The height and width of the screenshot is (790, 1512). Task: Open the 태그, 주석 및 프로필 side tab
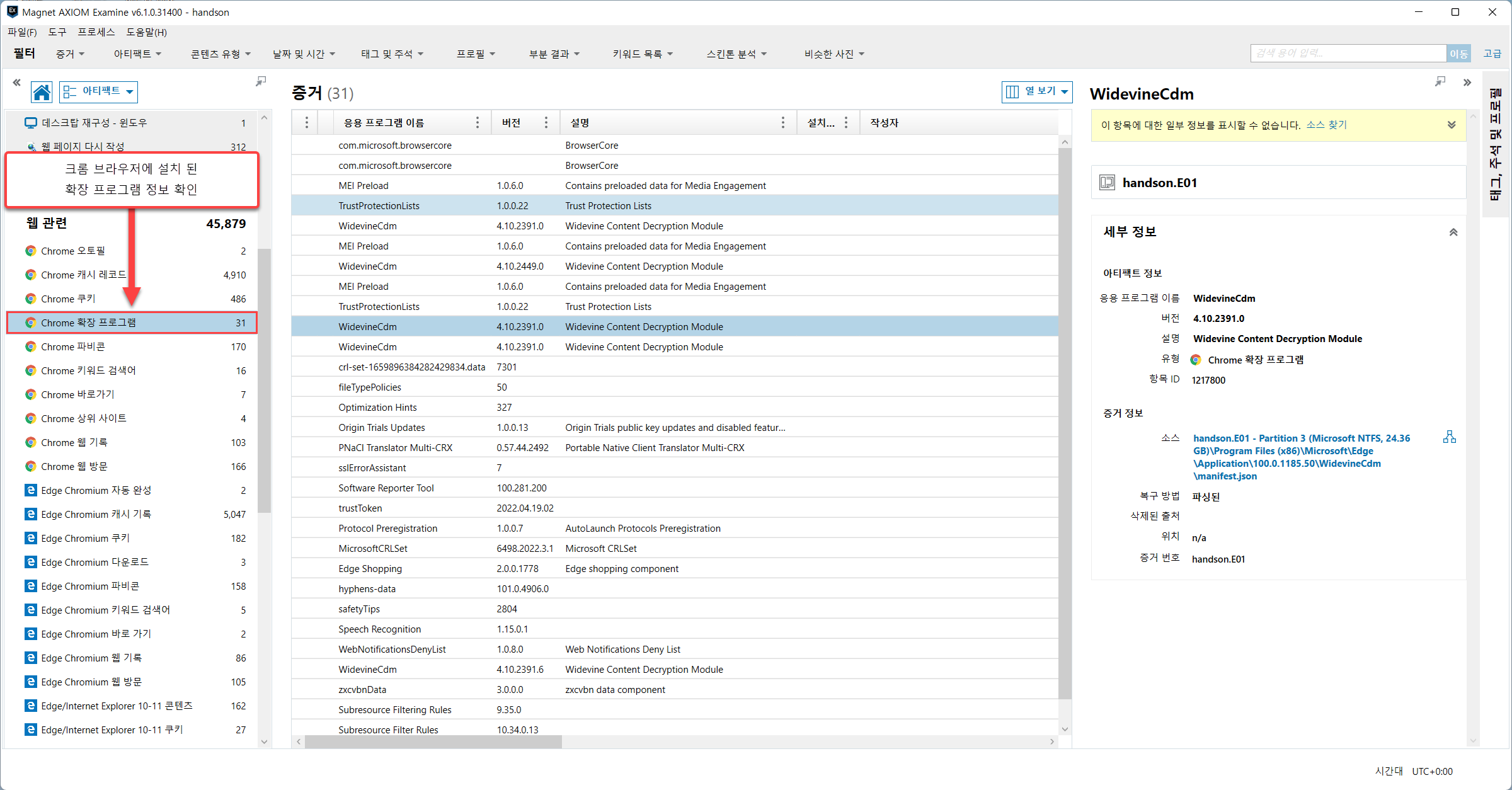pos(1495,144)
